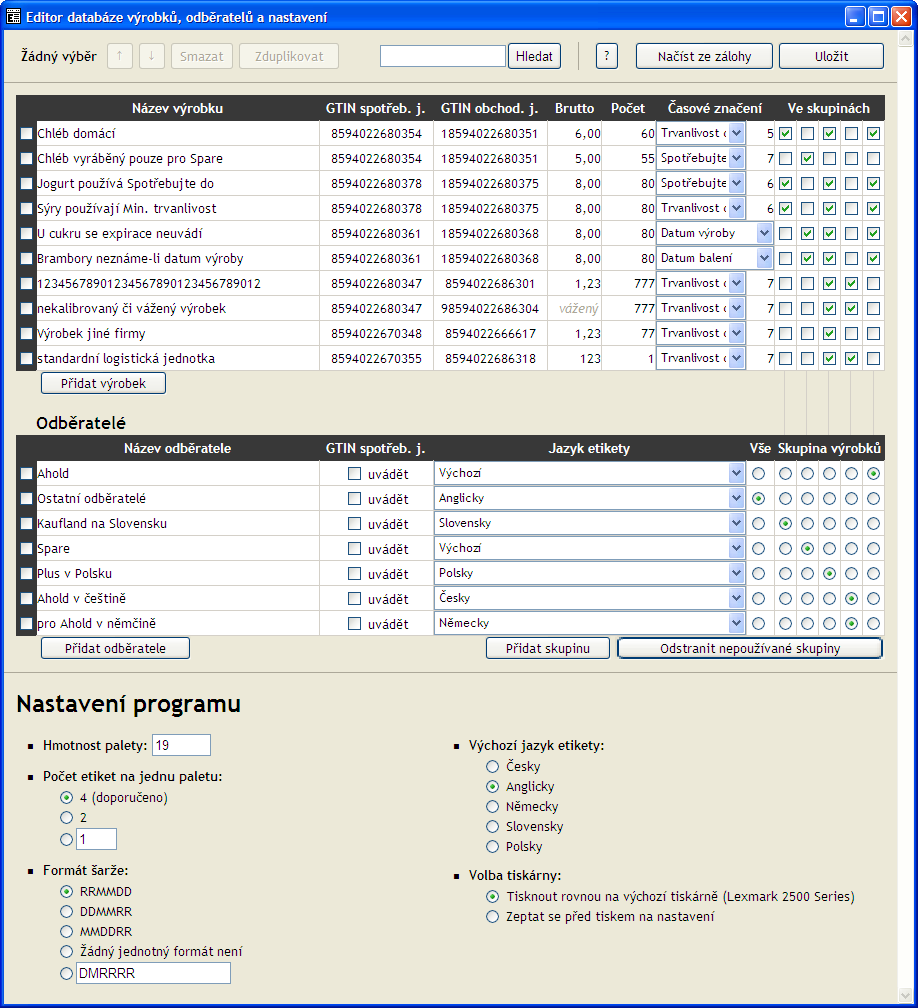Click Přidat skupinu button
Viewport: 918px width, 1008px height.
click(548, 649)
